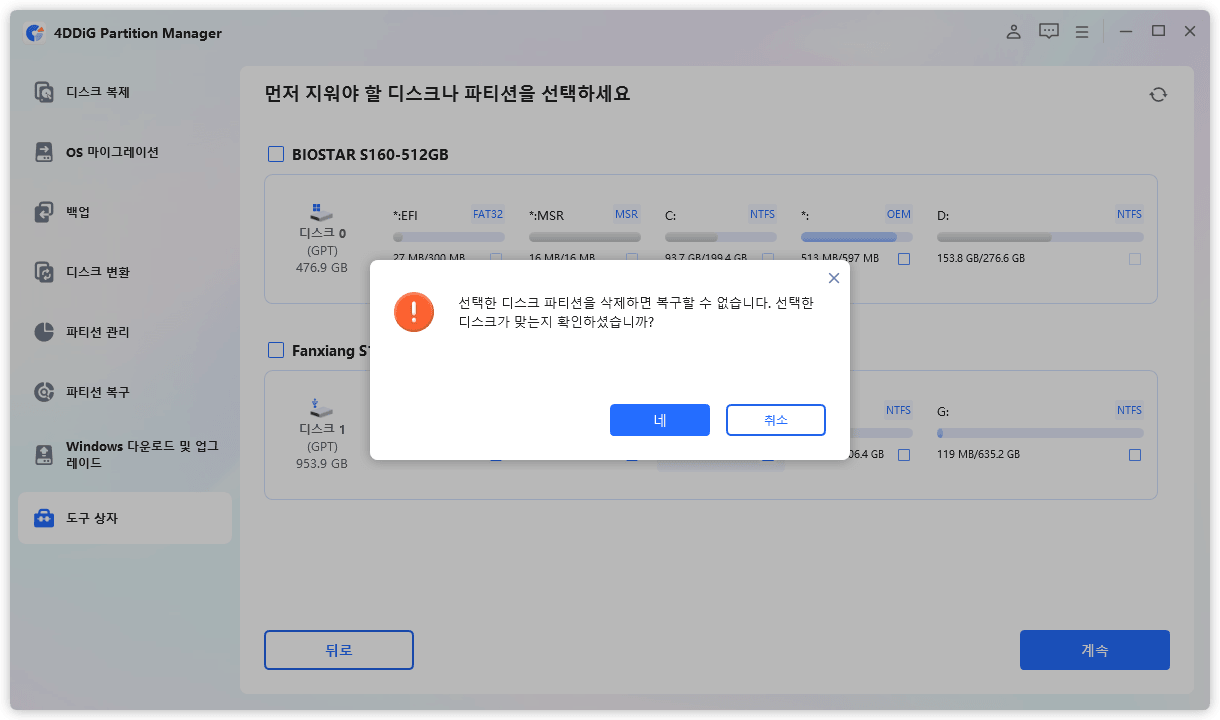Check the C: partition checkbox
This screenshot has width=1220, height=720.
click(768, 259)
